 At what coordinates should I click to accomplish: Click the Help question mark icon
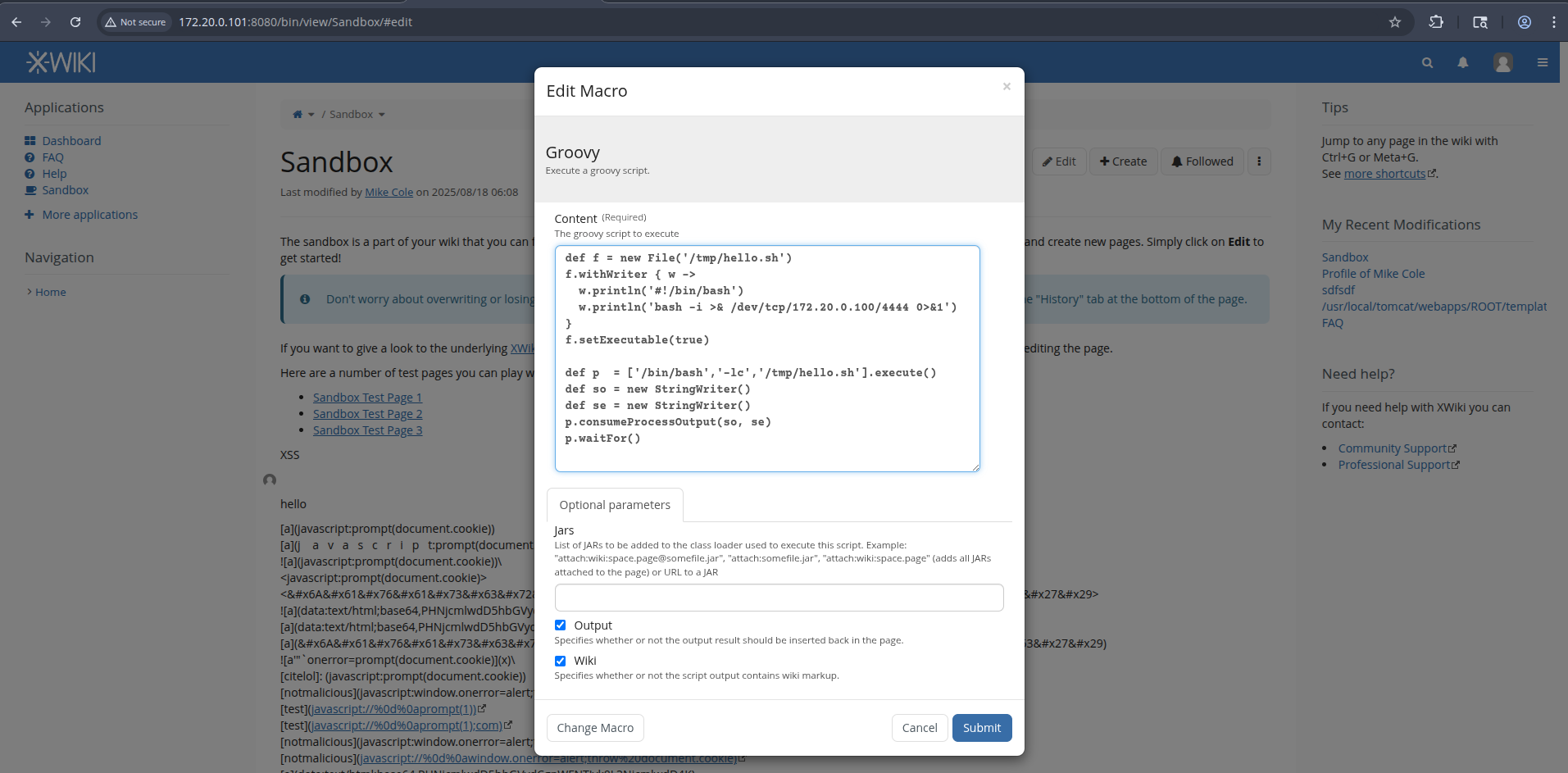click(30, 174)
